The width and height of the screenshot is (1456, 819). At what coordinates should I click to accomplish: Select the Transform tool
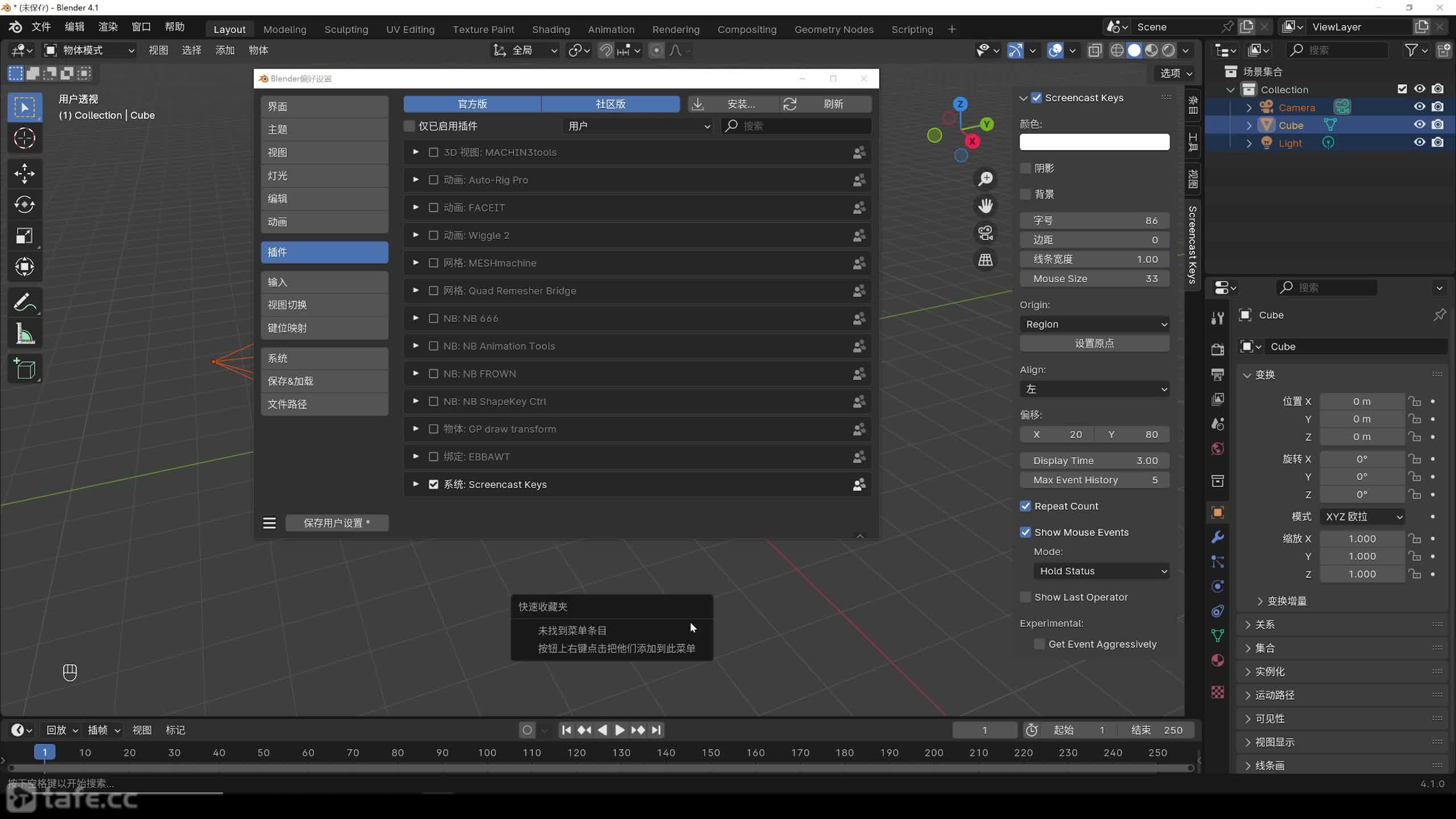(x=24, y=266)
